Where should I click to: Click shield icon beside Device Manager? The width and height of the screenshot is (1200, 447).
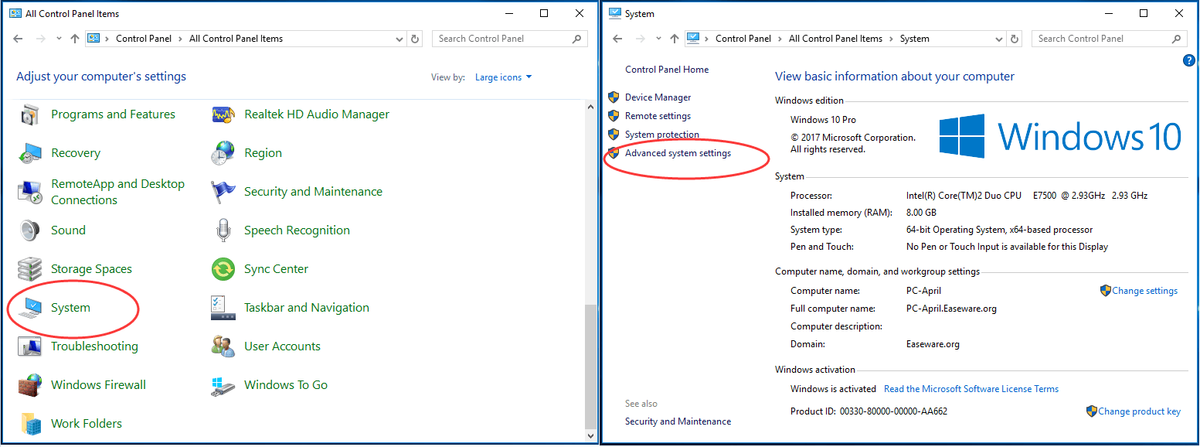click(x=614, y=97)
